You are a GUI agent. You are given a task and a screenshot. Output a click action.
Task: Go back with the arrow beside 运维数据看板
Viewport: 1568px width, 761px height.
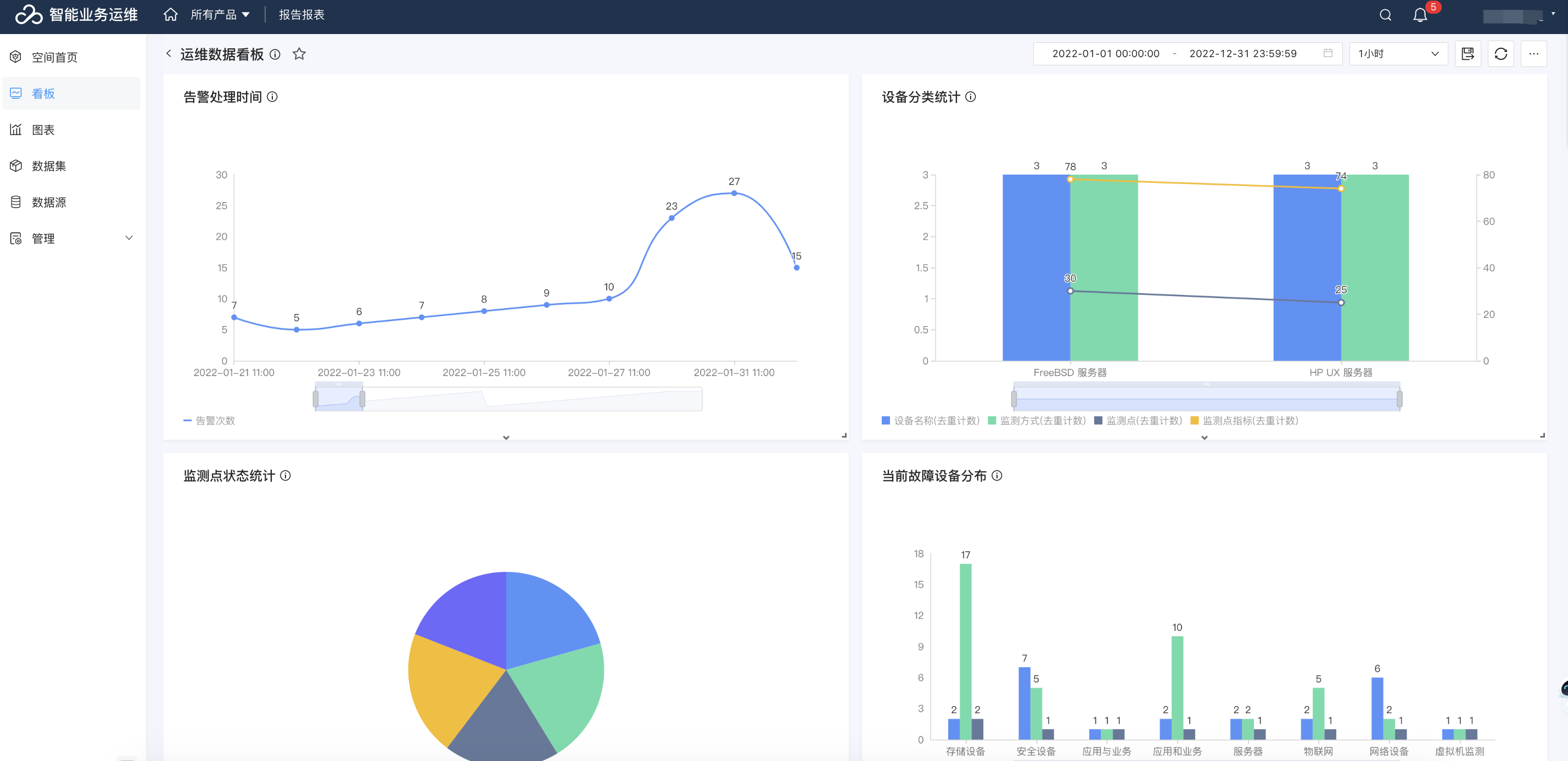pos(169,54)
